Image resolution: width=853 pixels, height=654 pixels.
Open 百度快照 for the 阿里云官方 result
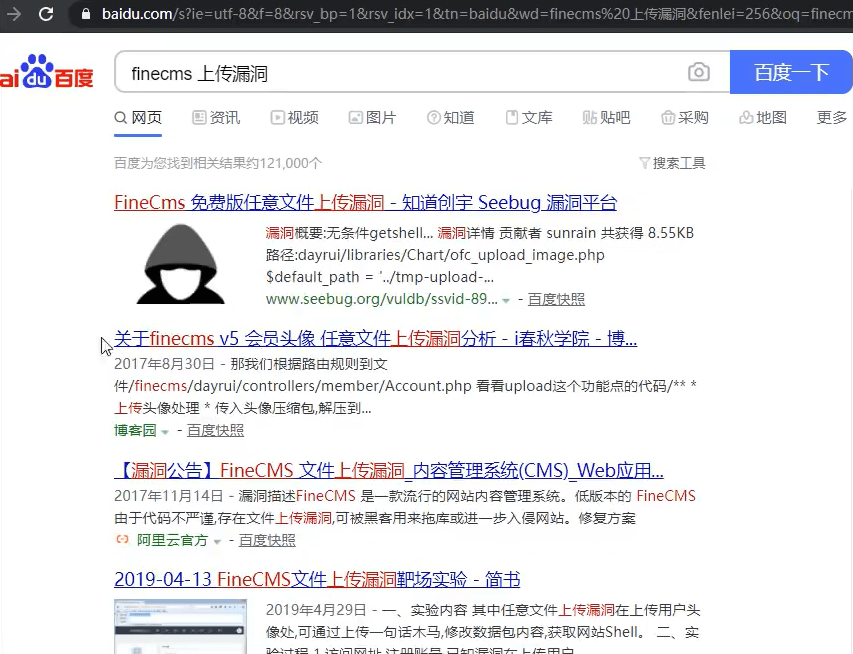pyautogui.click(x=267, y=540)
